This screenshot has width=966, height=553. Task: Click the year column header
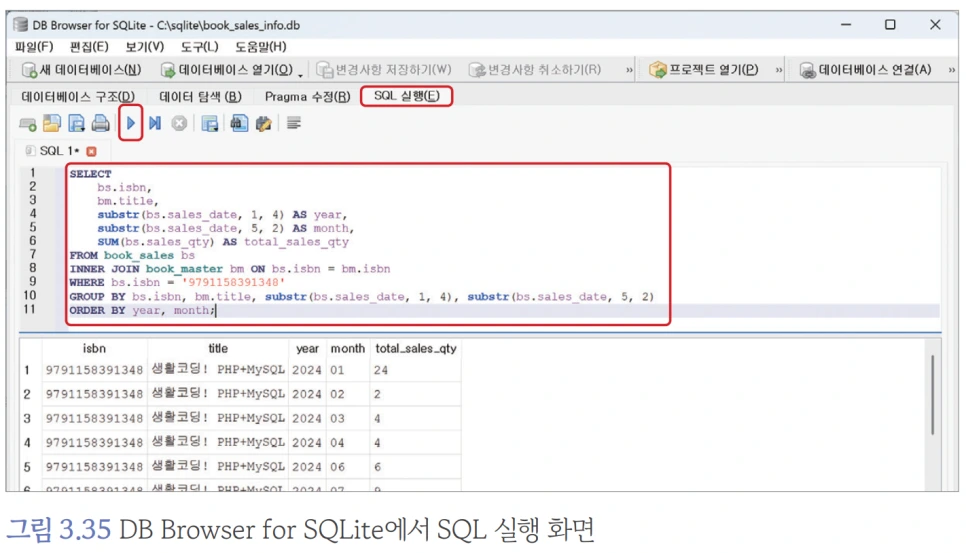307,349
